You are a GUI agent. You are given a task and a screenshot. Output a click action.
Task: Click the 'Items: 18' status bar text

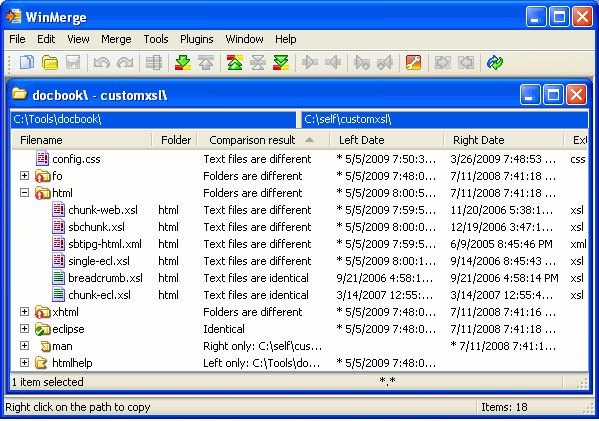pyautogui.click(x=504, y=407)
